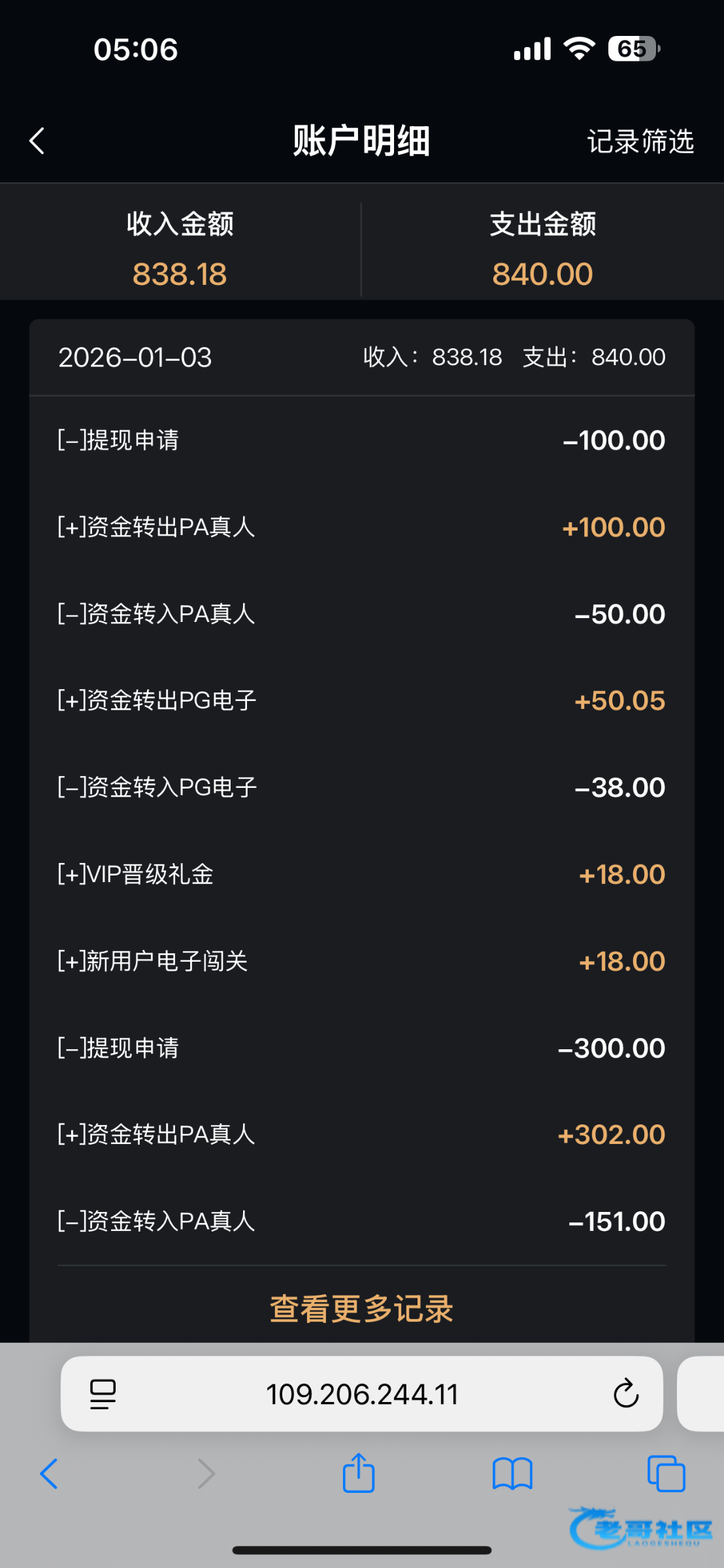Tap the Safari page menu icon

(x=103, y=1394)
